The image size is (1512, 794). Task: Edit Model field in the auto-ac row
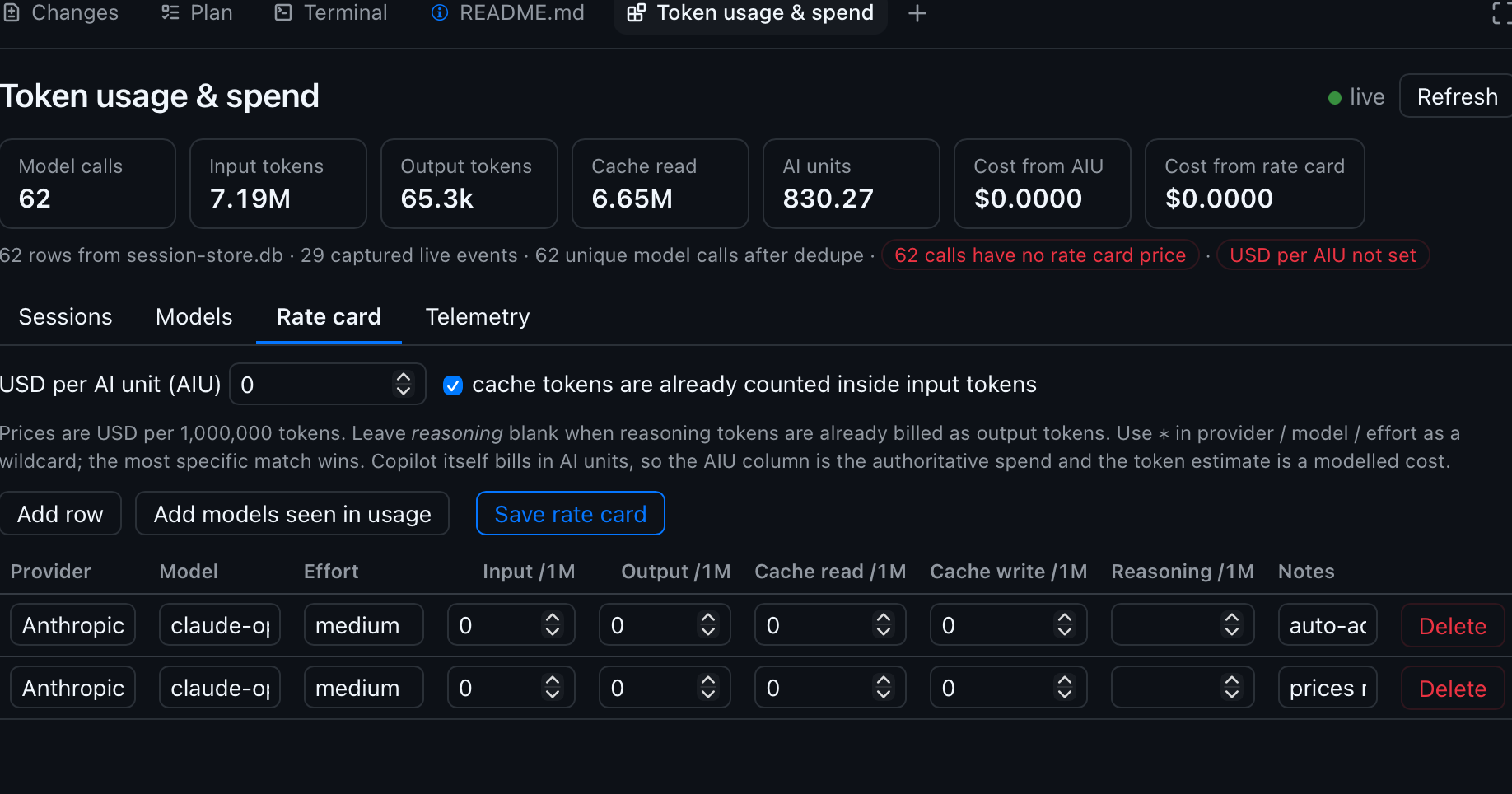[x=220, y=625]
